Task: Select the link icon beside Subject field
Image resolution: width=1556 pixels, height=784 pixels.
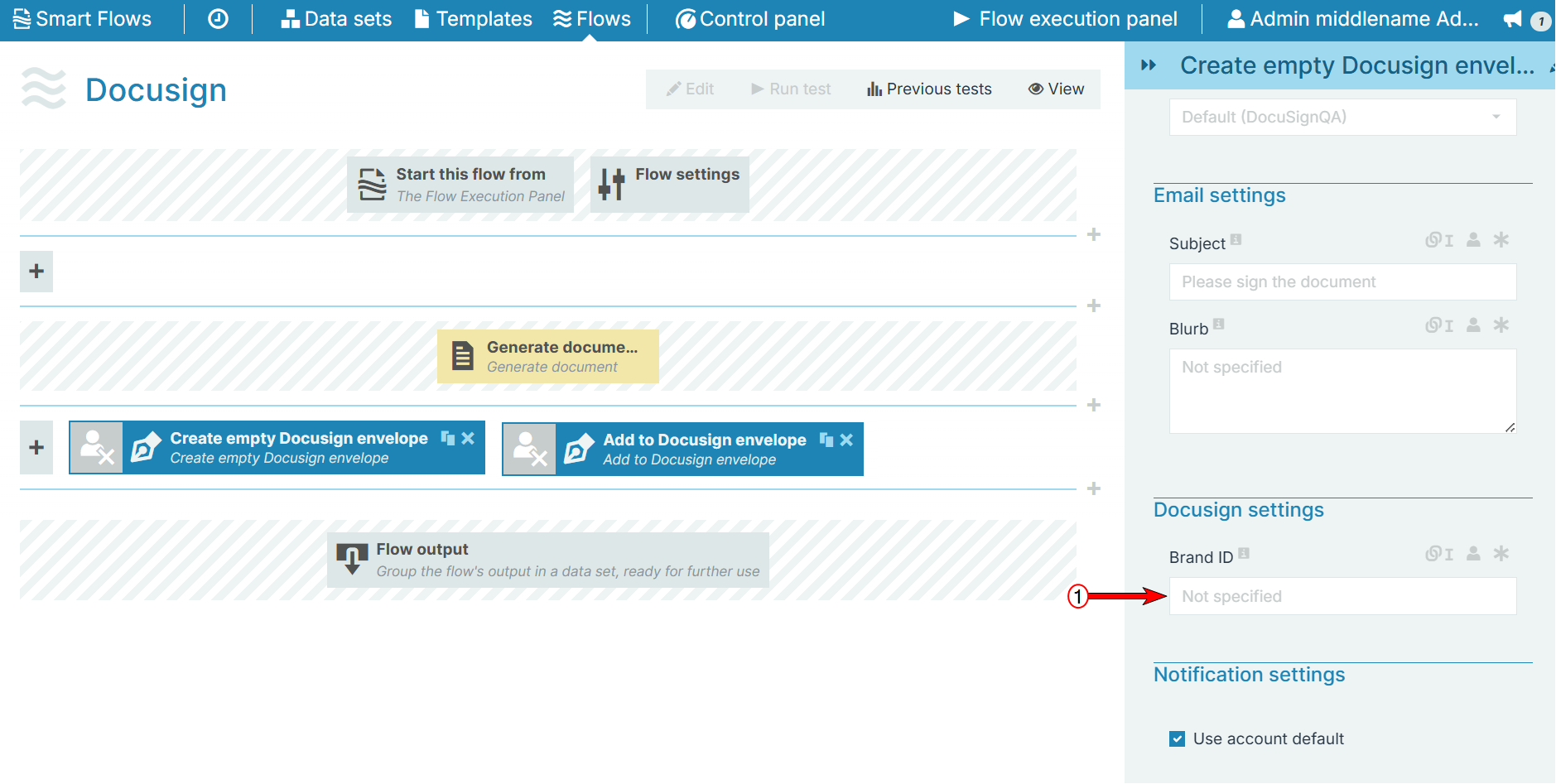Action: [1432, 240]
